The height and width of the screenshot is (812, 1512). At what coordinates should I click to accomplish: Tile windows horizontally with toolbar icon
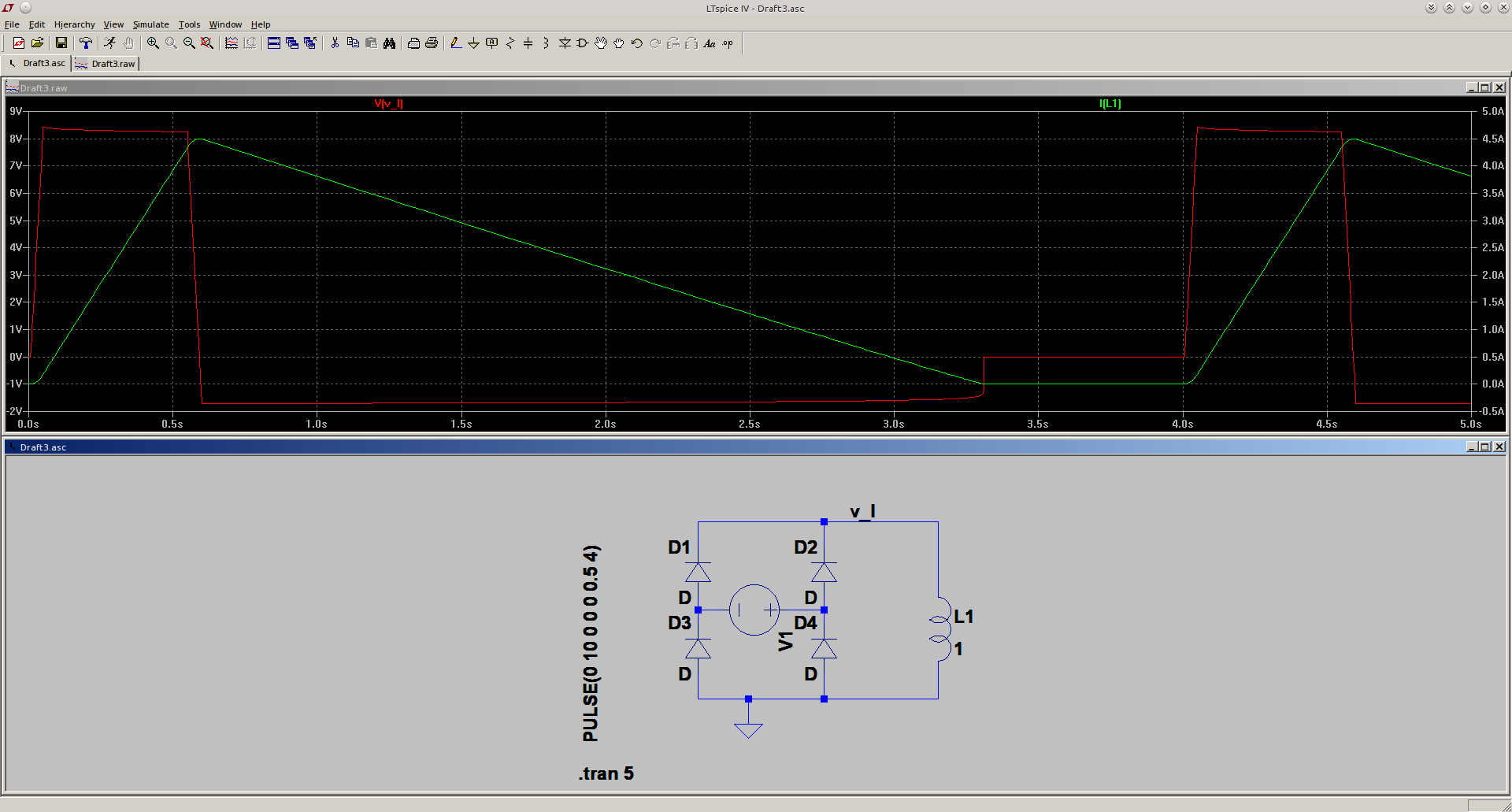(274, 43)
